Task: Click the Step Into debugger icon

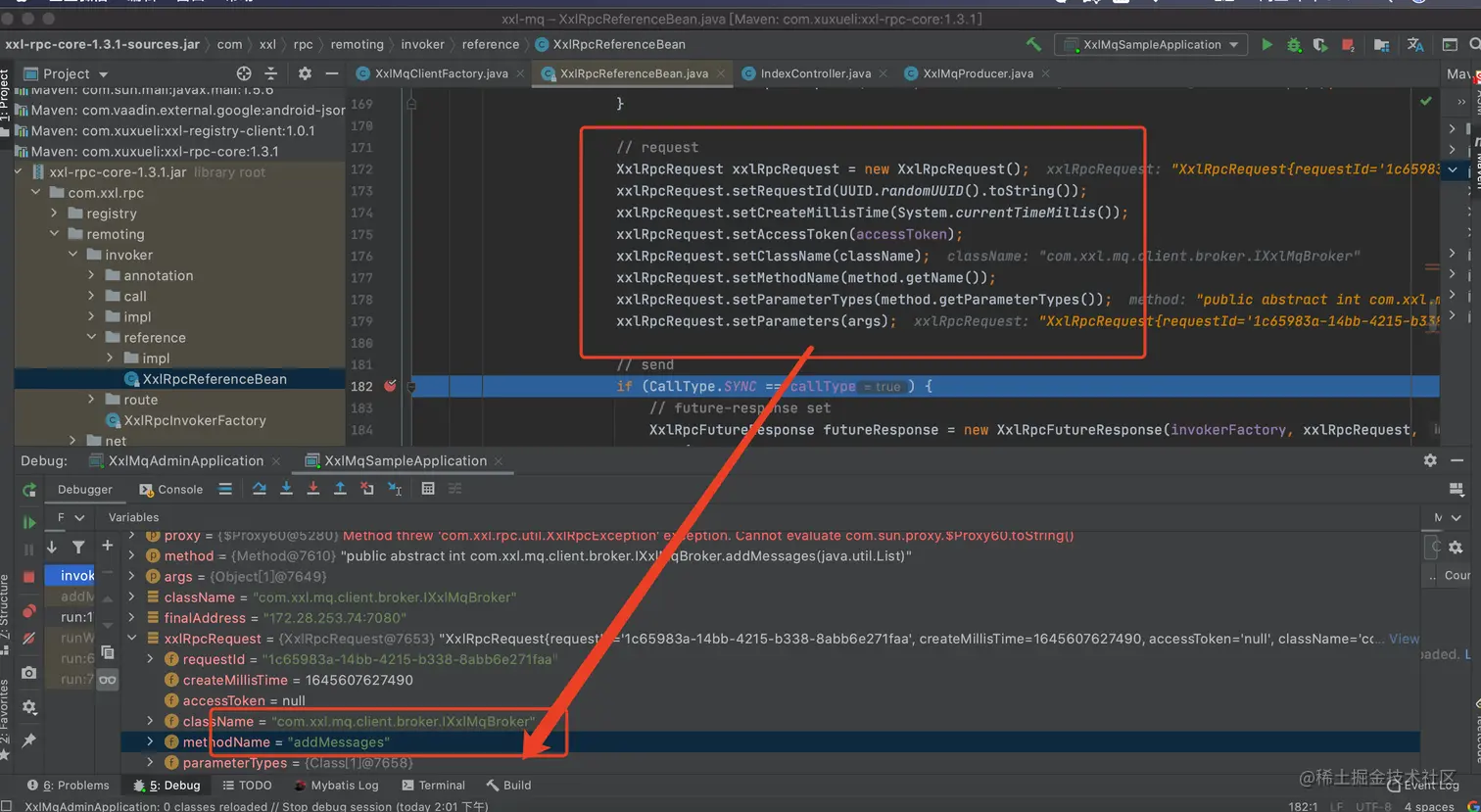Action: [286, 489]
